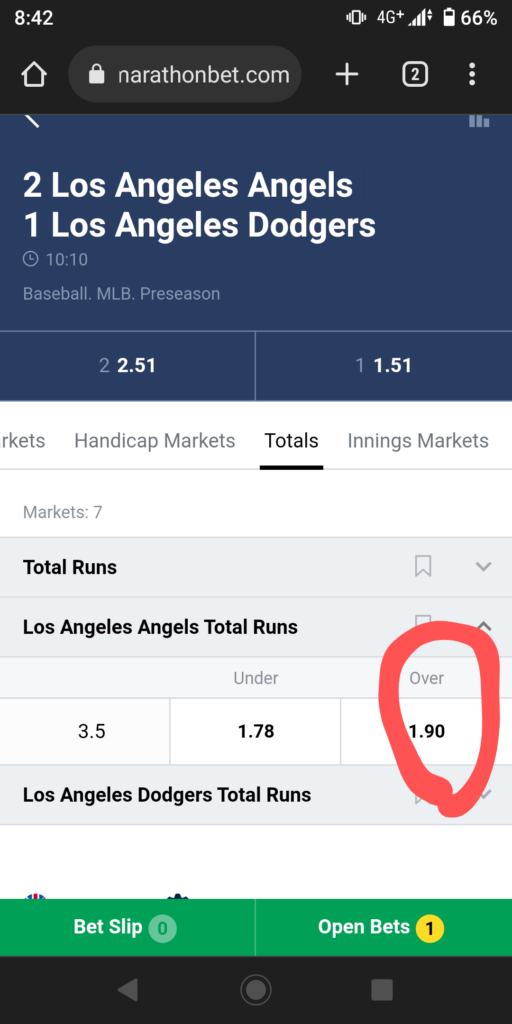Open a new tab with plus icon
The image size is (512, 1024).
point(347,75)
